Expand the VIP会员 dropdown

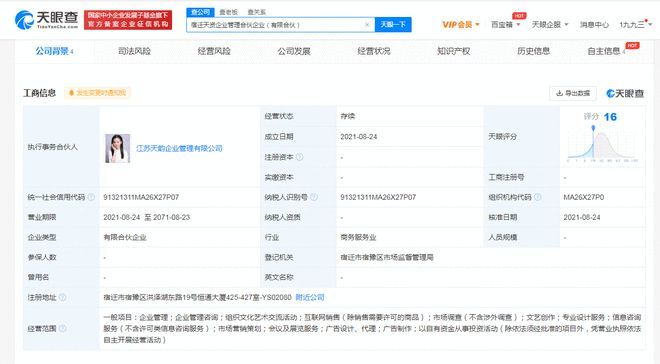[x=461, y=25]
